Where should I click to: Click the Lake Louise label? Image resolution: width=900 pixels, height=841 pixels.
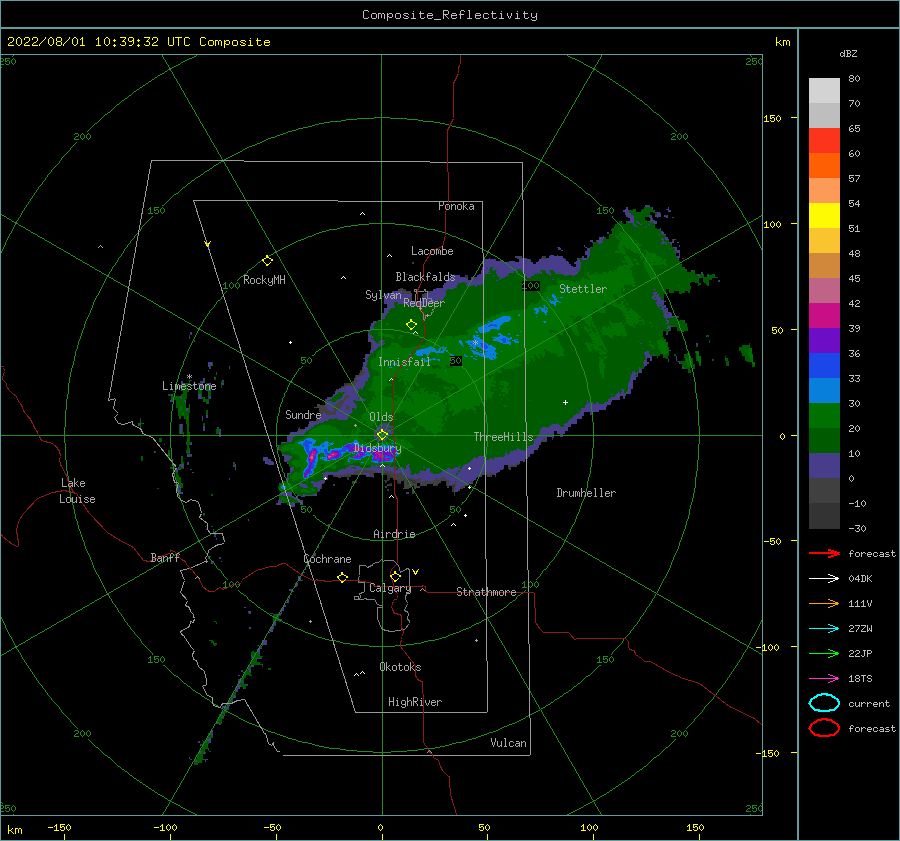click(x=77, y=491)
